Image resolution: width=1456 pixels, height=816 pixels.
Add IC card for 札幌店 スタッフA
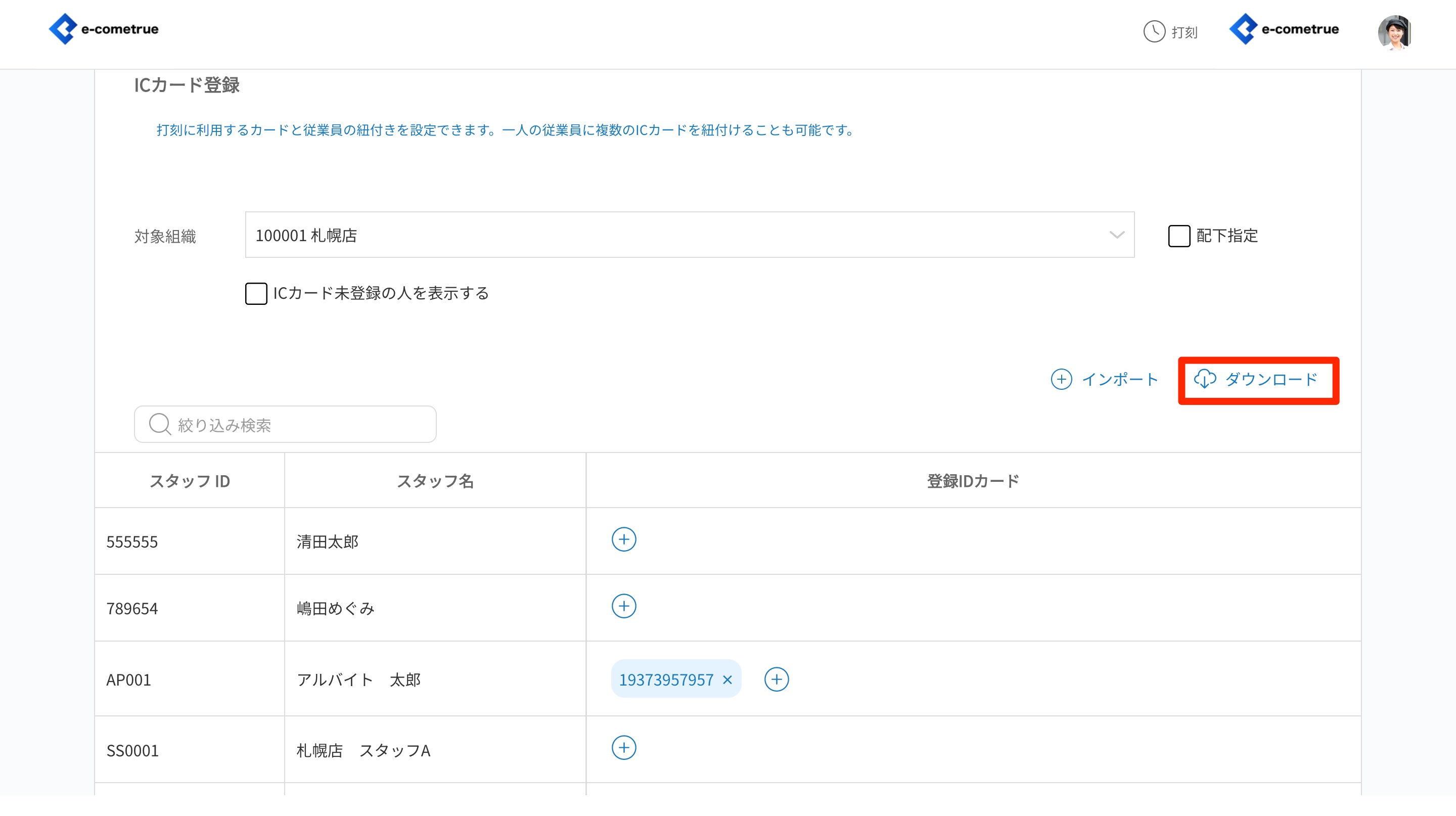(x=623, y=748)
